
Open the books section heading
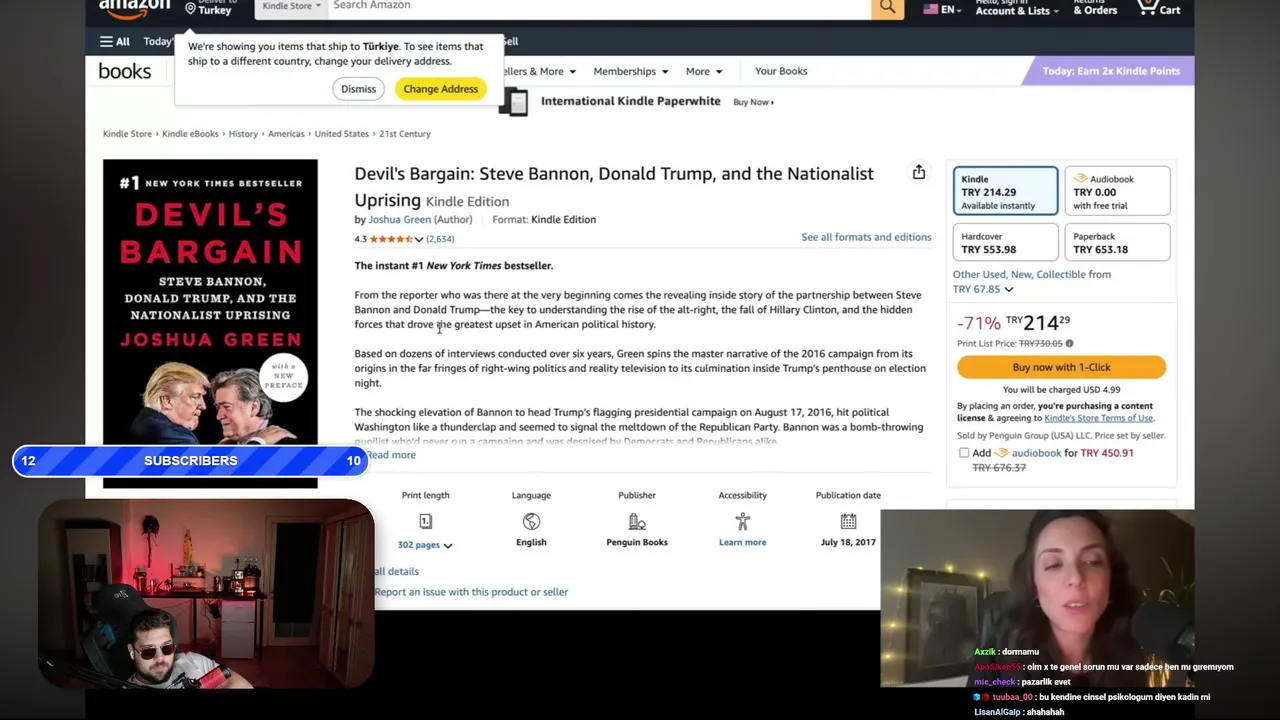click(125, 71)
